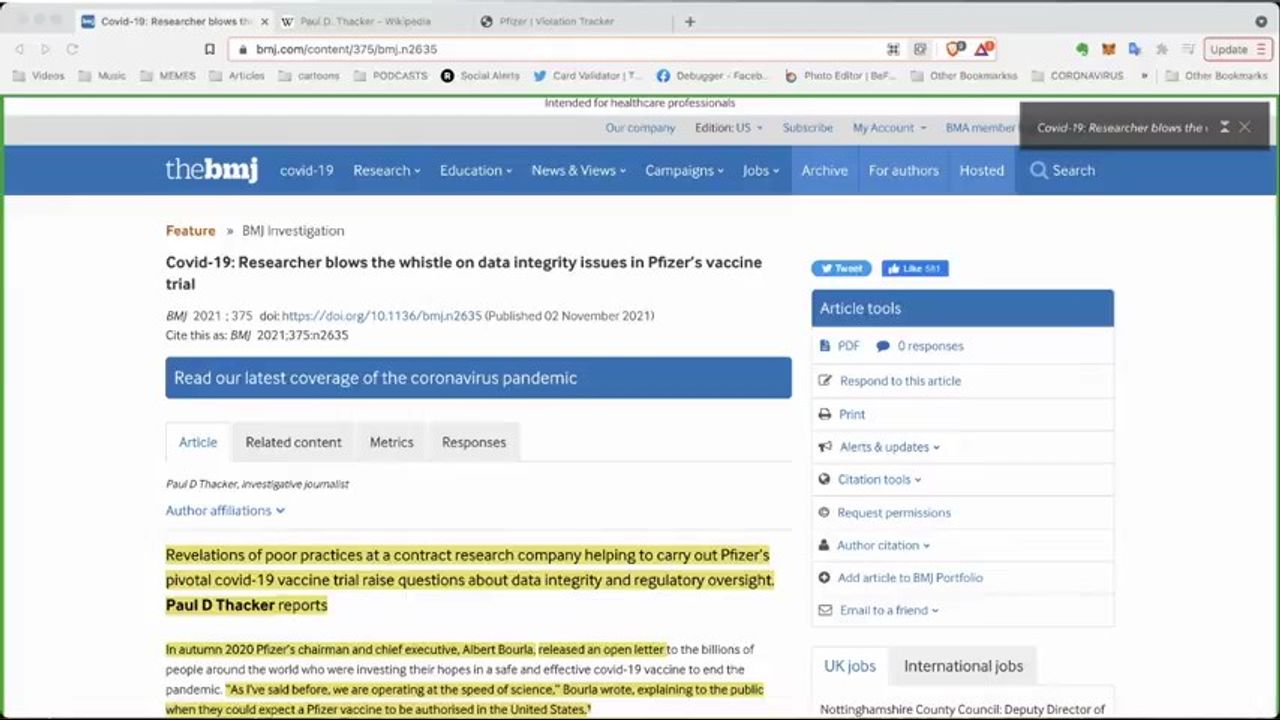Click the PDF icon in Article tools

click(825, 346)
